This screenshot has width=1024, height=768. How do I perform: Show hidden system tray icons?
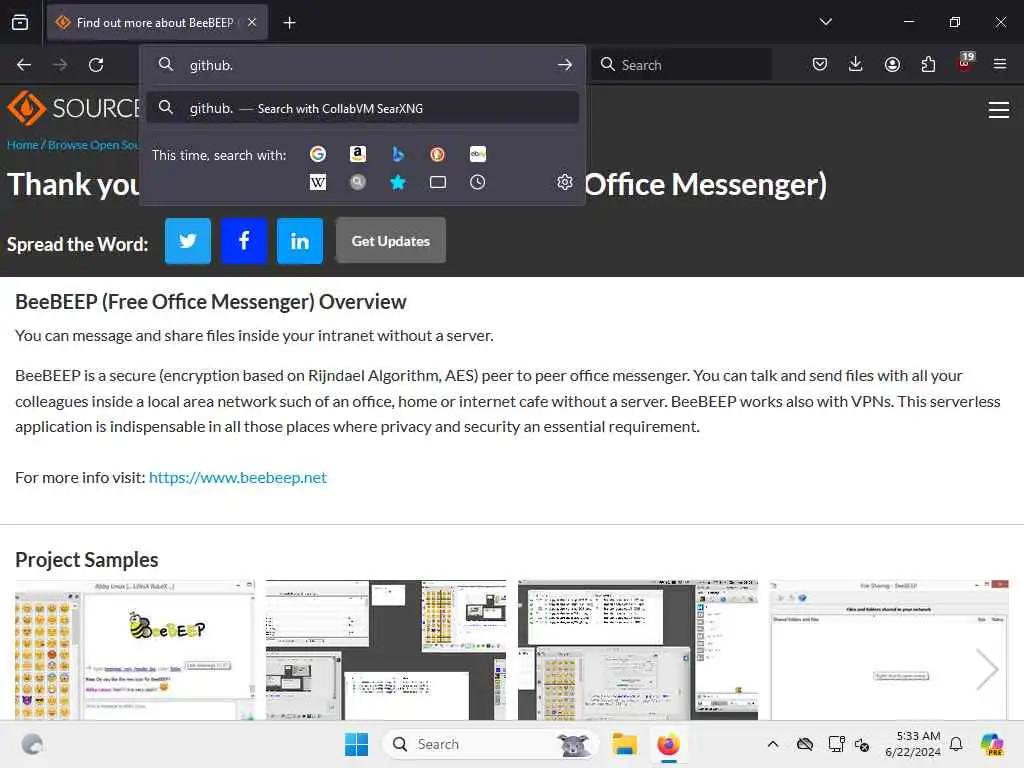coord(773,744)
